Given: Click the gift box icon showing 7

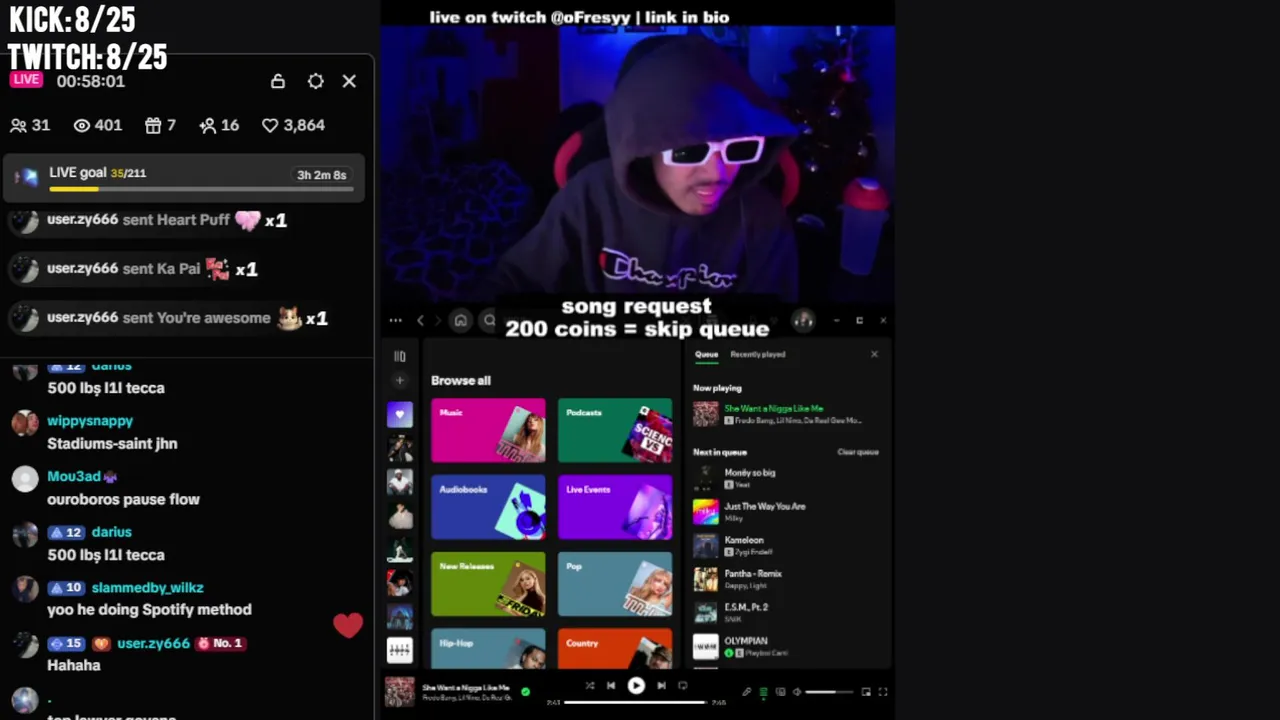Looking at the screenshot, I should 153,125.
